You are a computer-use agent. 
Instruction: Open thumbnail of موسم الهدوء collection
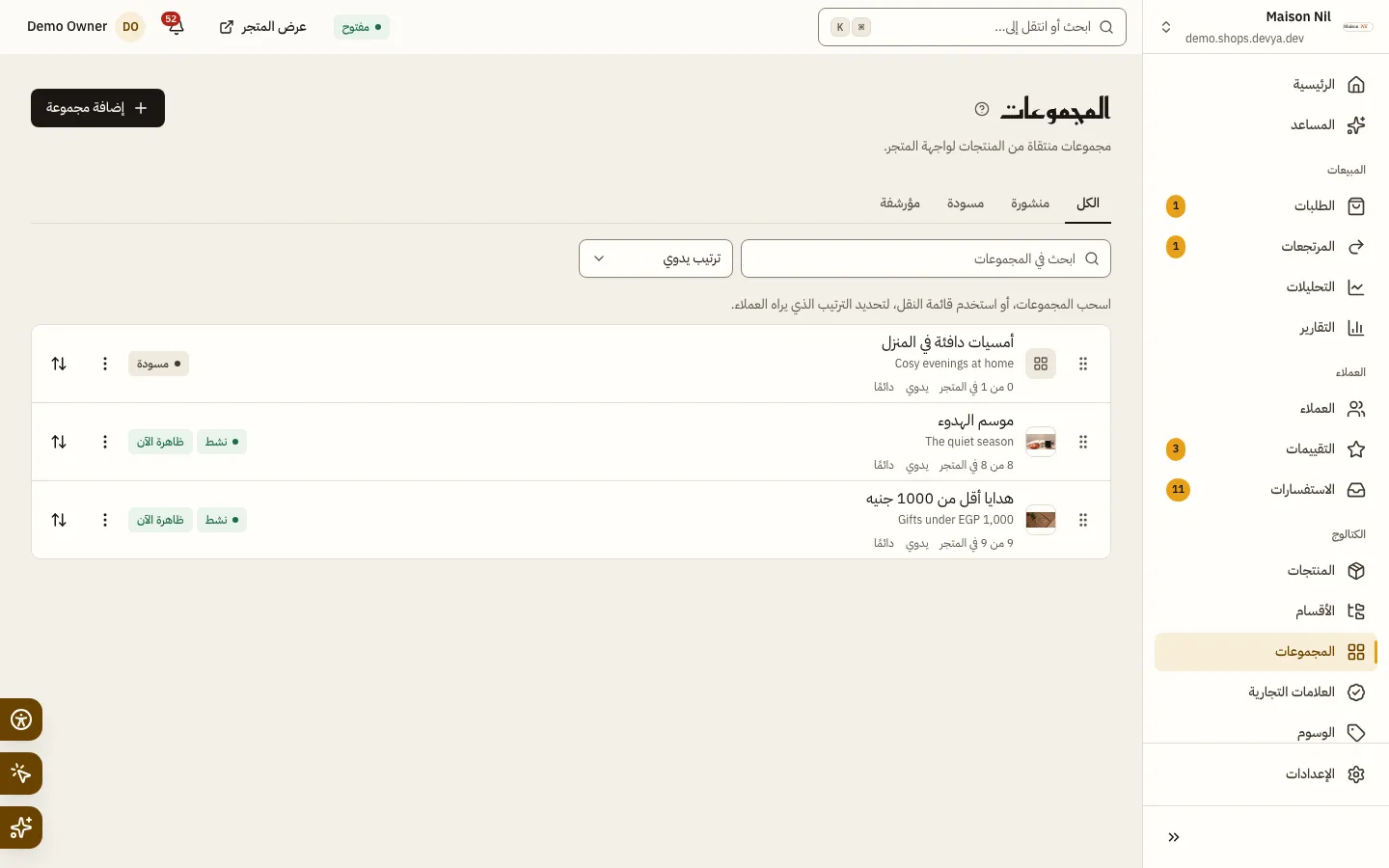1041,442
